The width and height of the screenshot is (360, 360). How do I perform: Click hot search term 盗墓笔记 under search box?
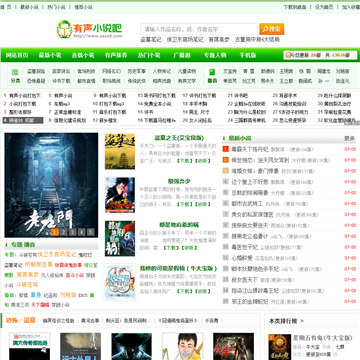click(x=151, y=40)
